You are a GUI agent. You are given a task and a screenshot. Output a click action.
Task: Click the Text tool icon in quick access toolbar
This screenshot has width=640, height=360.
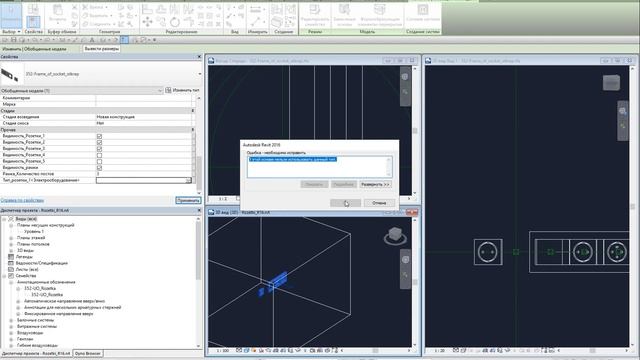point(92,40)
